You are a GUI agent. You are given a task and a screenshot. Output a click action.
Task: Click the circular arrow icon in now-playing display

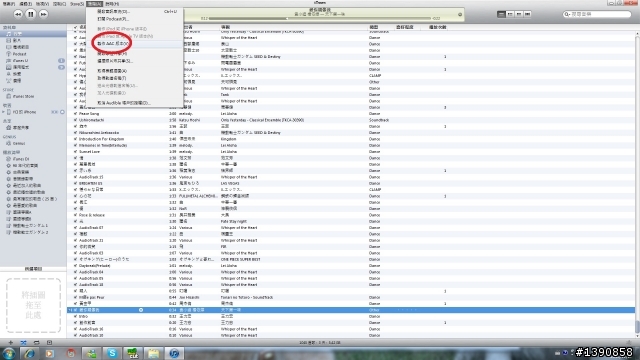[x=460, y=15]
